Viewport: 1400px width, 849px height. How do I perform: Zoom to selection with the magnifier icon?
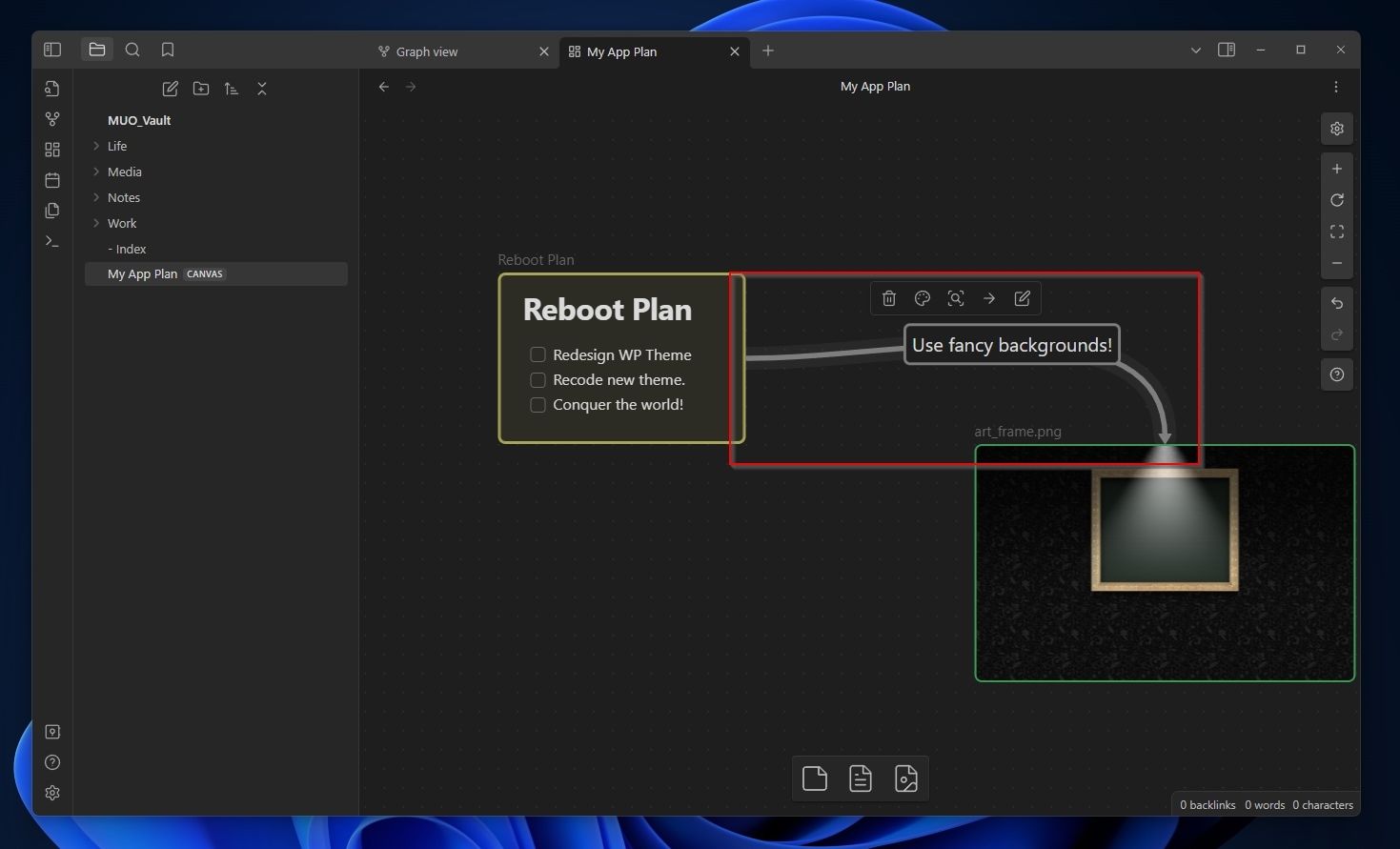[x=956, y=298]
